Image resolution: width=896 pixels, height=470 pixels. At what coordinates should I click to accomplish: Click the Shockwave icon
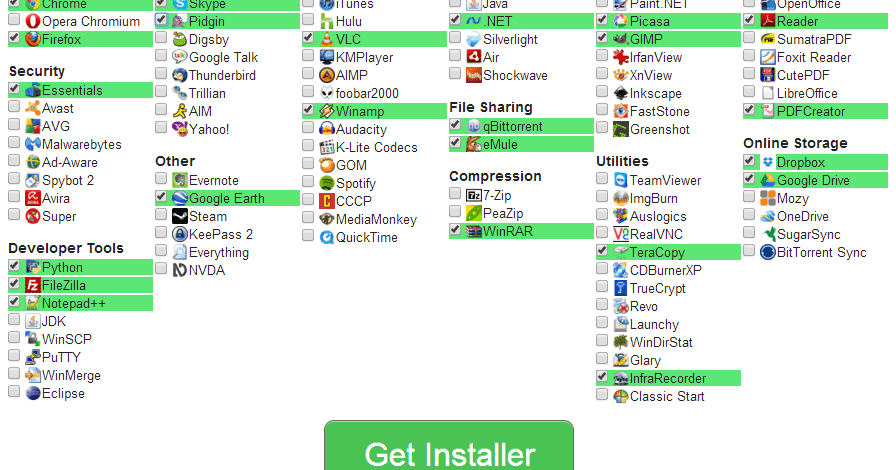[x=474, y=75]
